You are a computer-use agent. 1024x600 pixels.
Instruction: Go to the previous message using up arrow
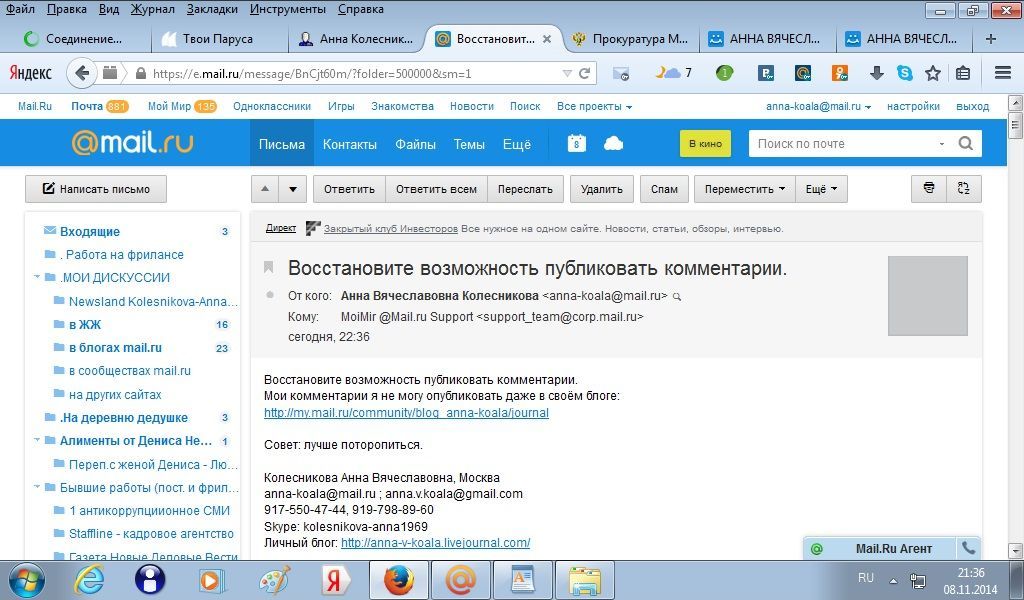[x=265, y=189]
